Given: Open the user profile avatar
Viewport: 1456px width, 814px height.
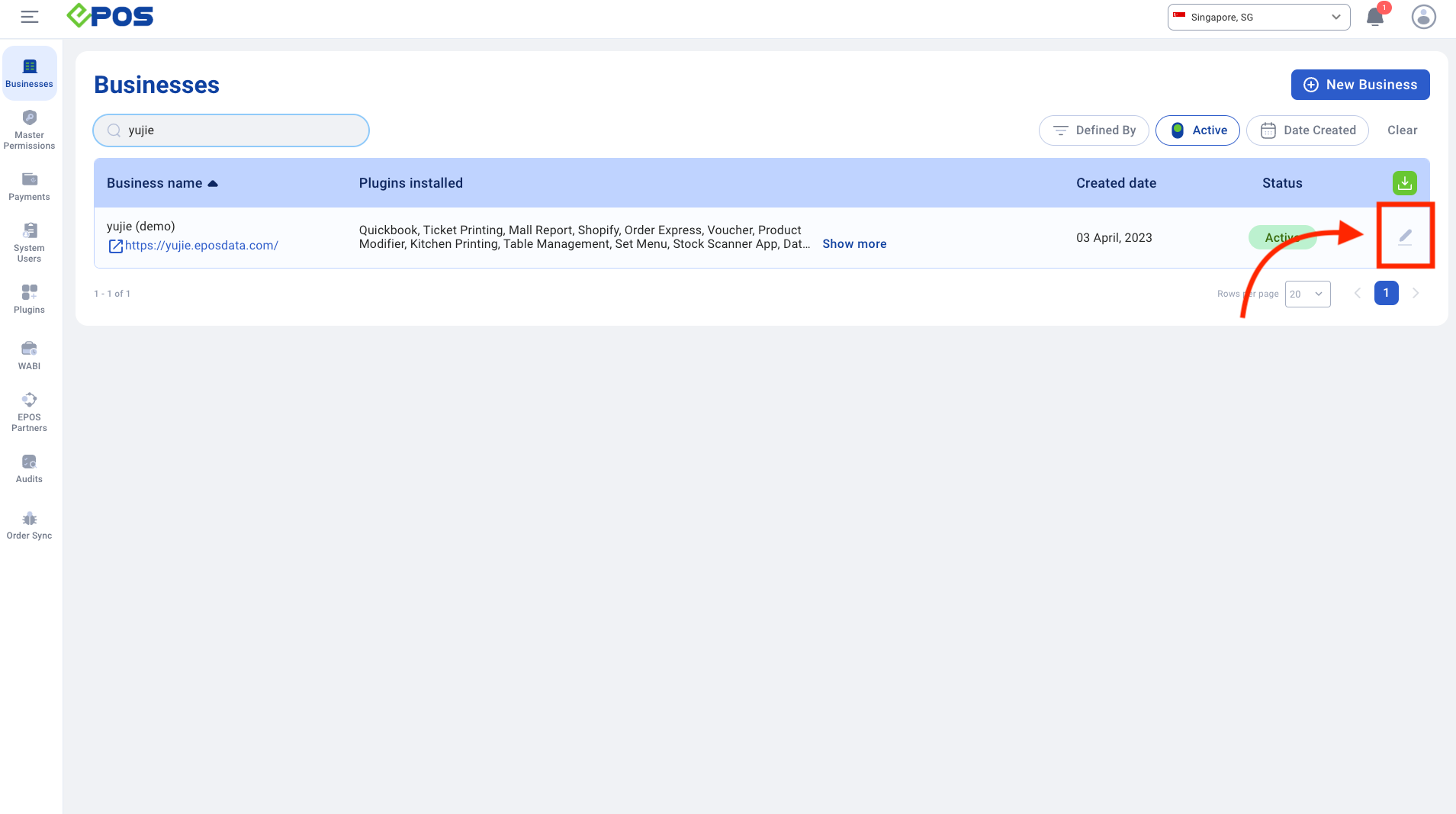Looking at the screenshot, I should 1423,17.
